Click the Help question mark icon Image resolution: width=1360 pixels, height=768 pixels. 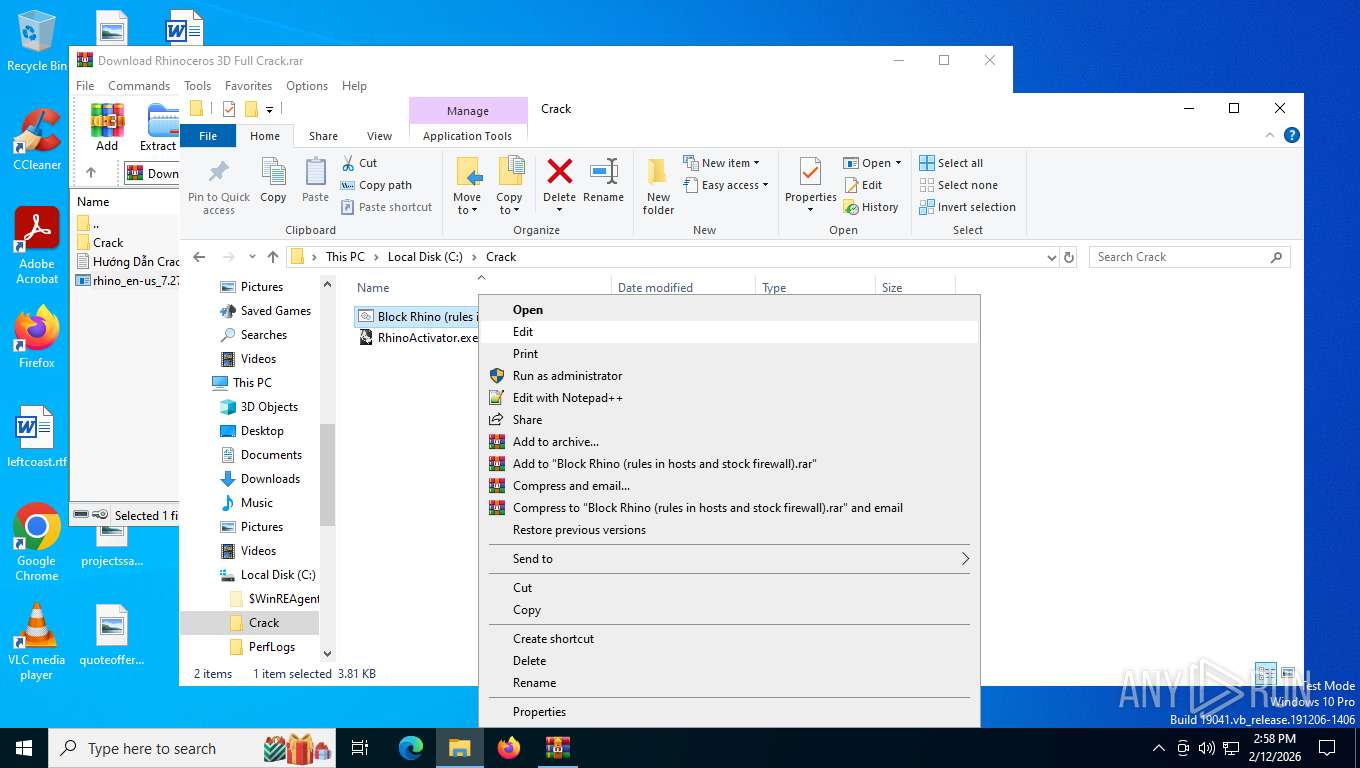click(x=1292, y=135)
